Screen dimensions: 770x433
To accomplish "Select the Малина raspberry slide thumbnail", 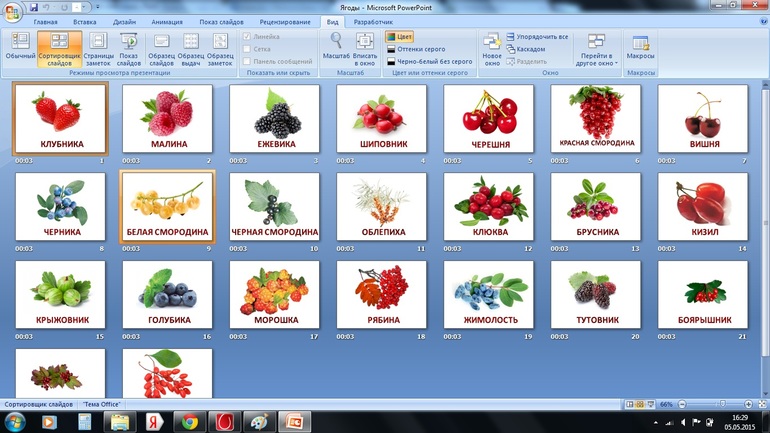I will coord(167,118).
